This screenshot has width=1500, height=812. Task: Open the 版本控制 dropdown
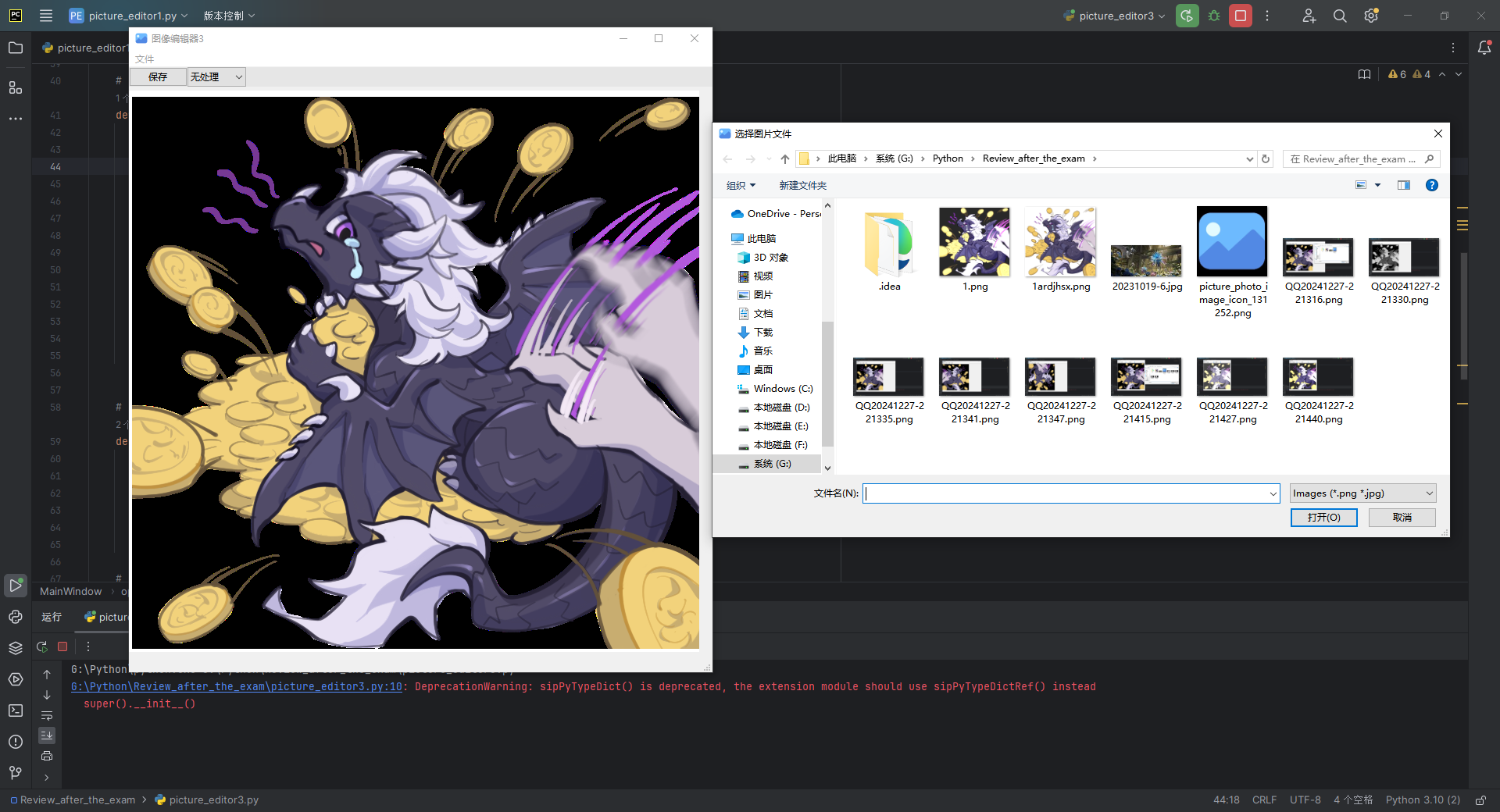coord(229,16)
